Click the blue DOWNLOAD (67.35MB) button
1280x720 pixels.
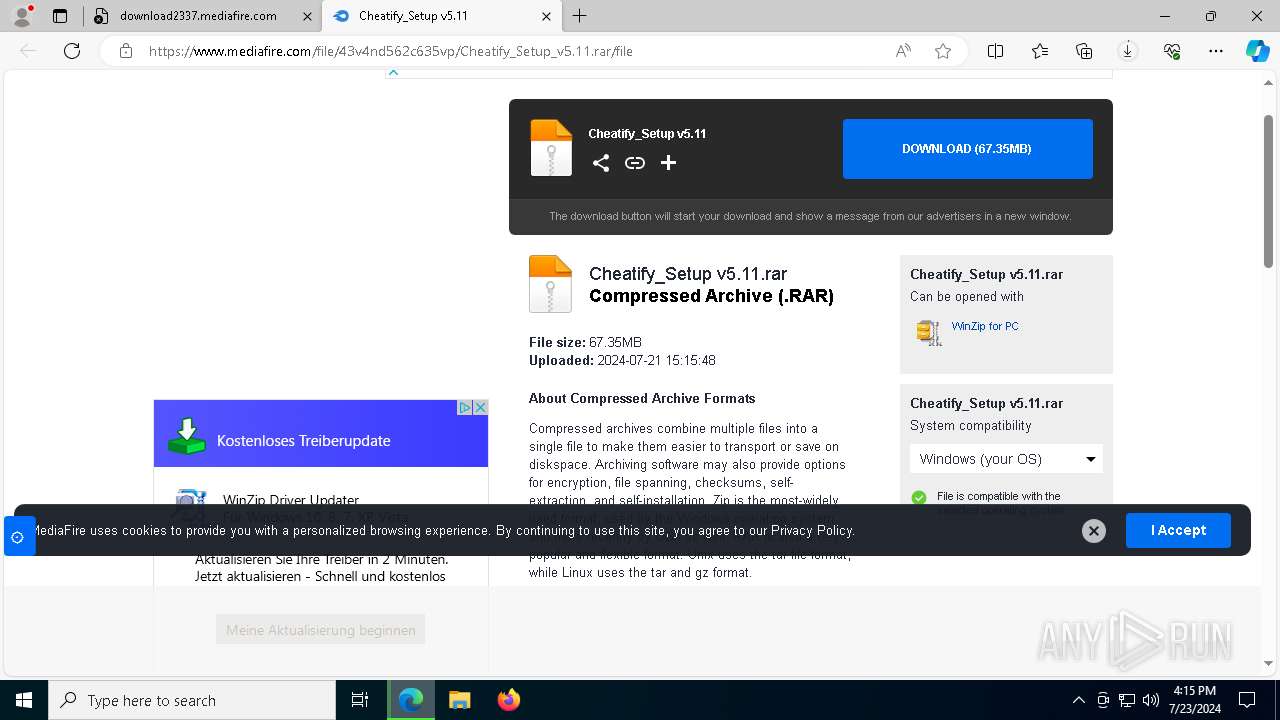point(967,149)
